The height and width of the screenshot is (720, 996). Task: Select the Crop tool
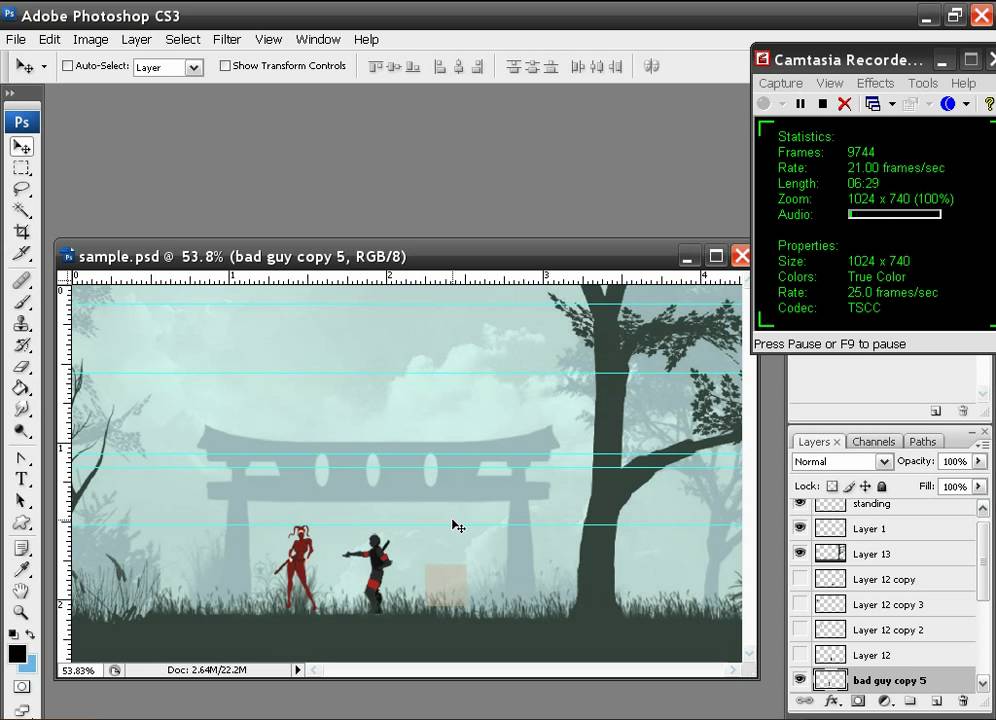click(x=21, y=232)
